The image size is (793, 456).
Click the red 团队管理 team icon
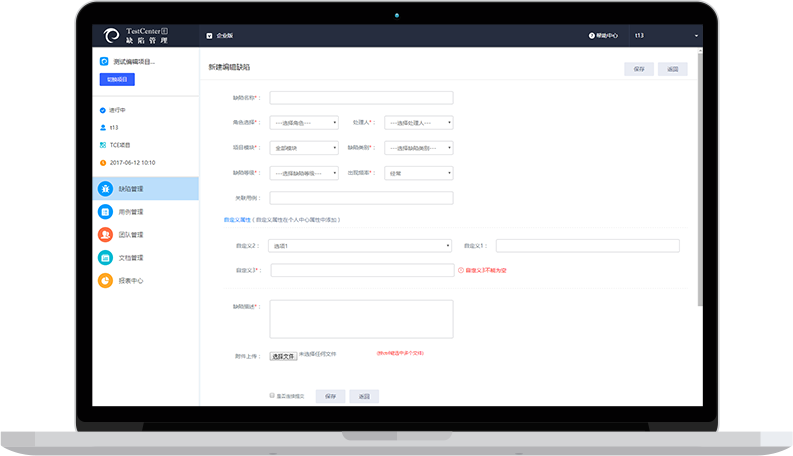point(105,235)
